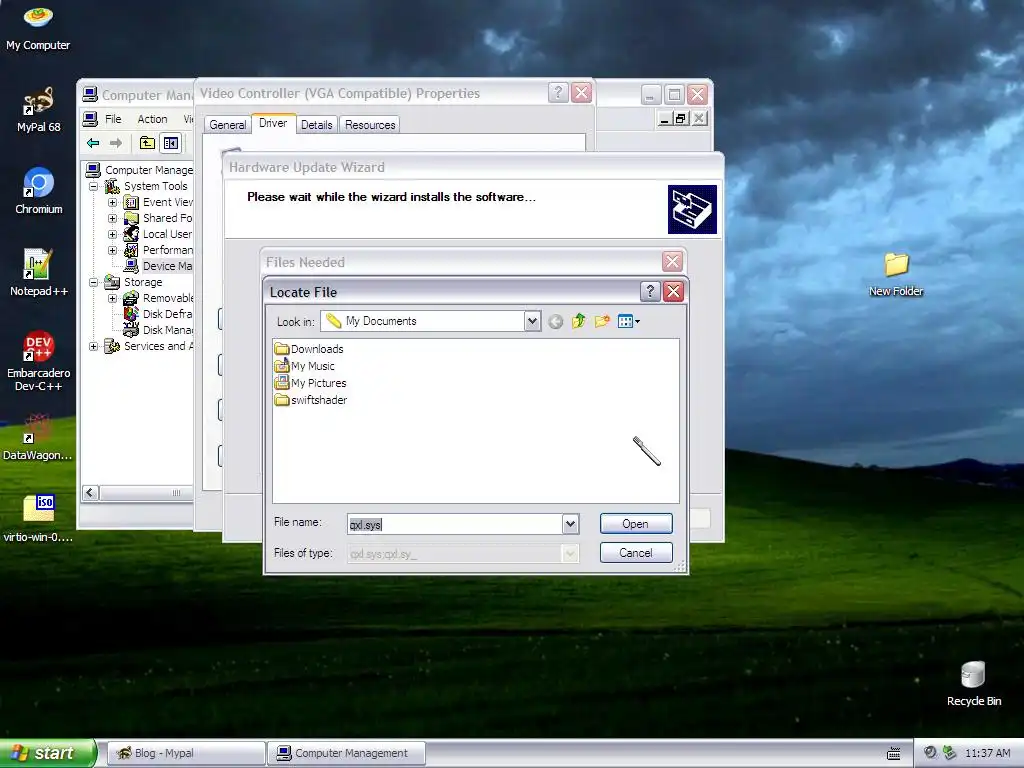1024x768 pixels.
Task: Select Disk Defragmenter in the console tree
Action: coord(158,314)
